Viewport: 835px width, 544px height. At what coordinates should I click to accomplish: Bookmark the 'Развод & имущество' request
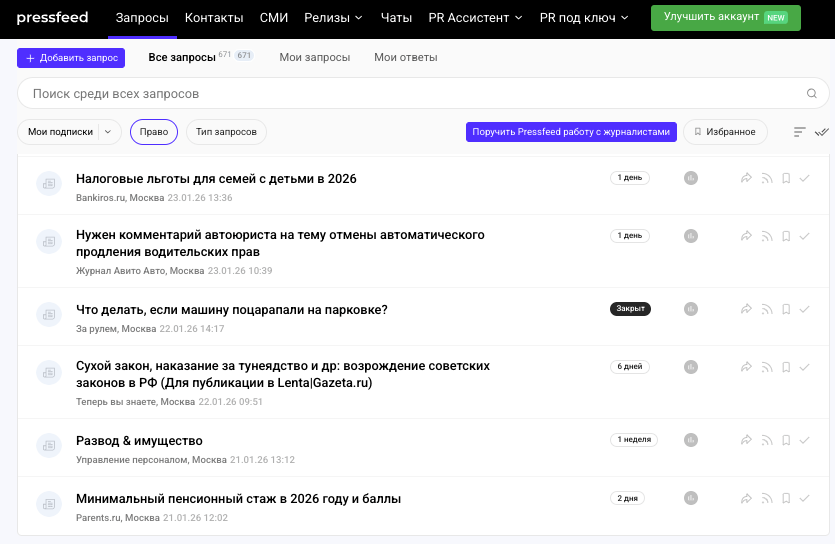pos(786,440)
